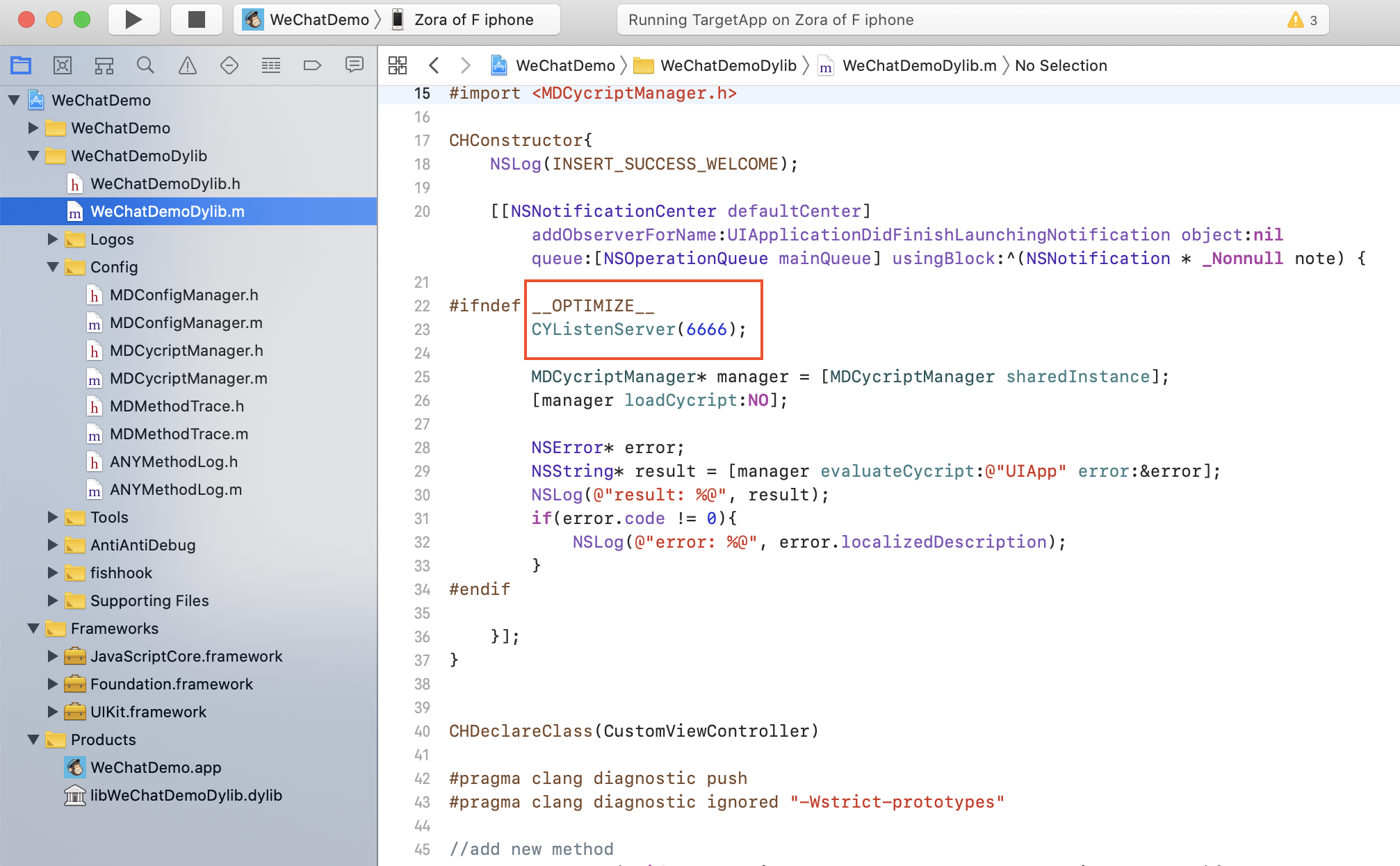Click the related items grid icon
This screenshot has width=1400, height=866.
(x=398, y=65)
